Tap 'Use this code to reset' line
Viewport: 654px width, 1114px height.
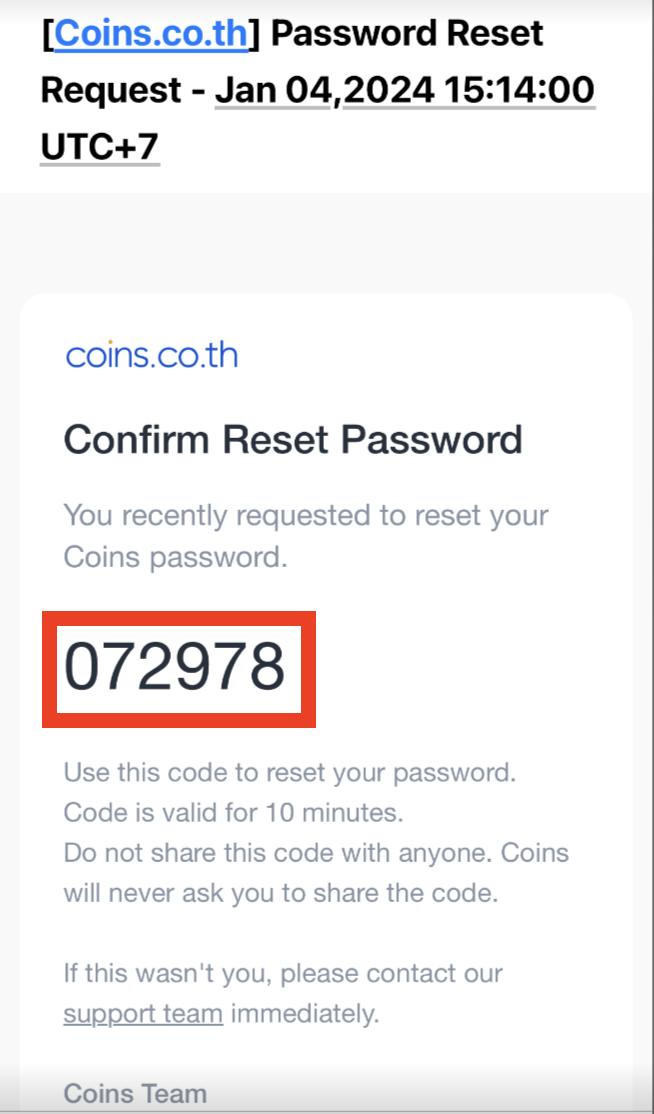click(x=290, y=772)
